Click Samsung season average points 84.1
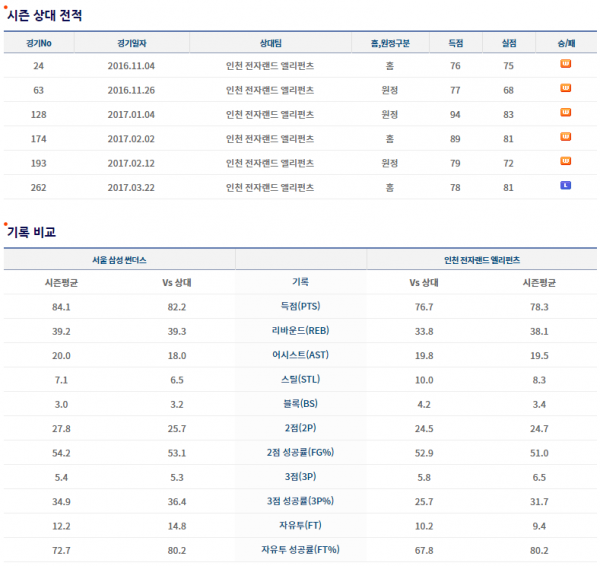 (61, 307)
